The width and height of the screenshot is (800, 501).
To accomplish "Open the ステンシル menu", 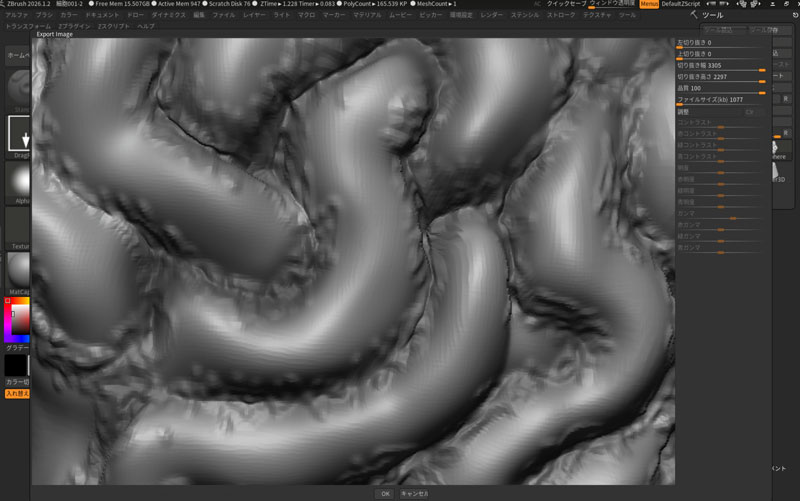I will coord(524,15).
